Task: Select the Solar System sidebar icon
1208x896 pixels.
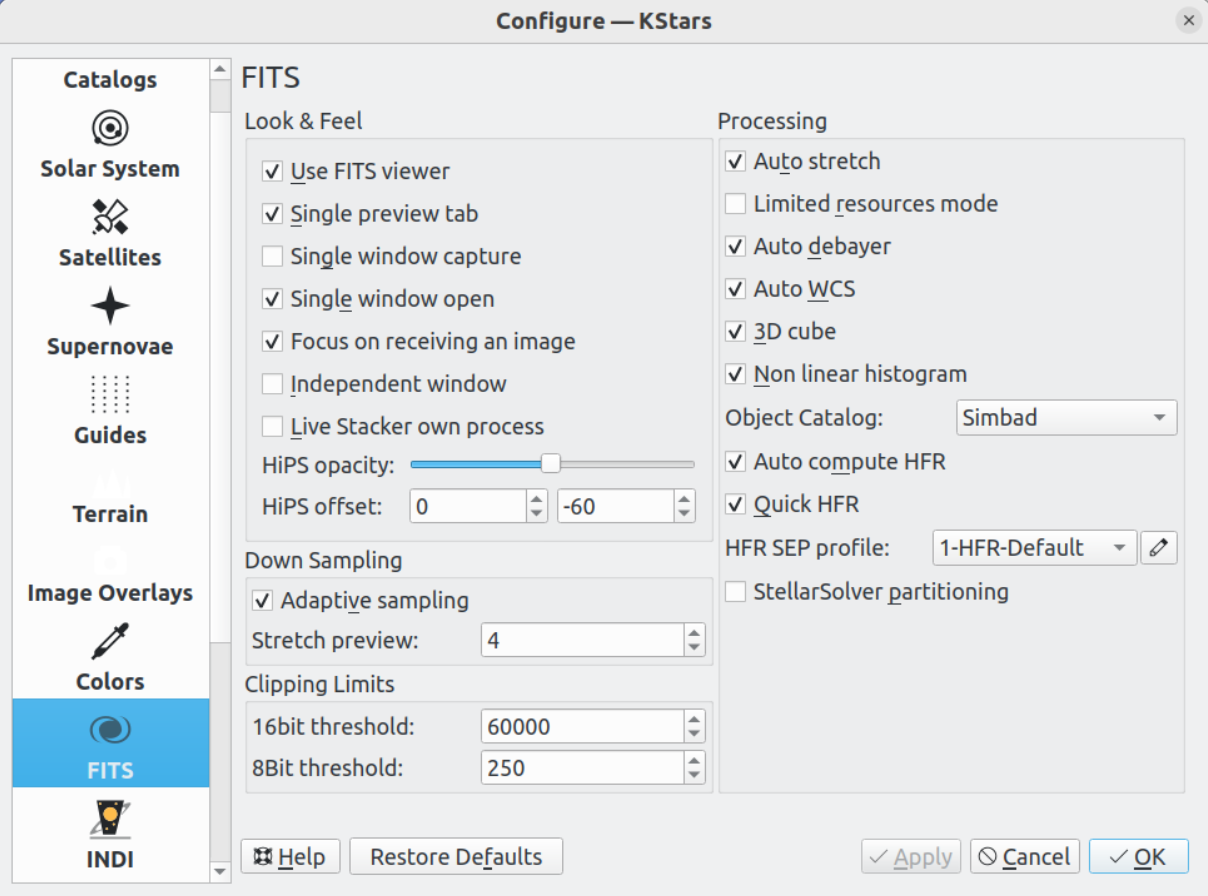Action: point(109,128)
